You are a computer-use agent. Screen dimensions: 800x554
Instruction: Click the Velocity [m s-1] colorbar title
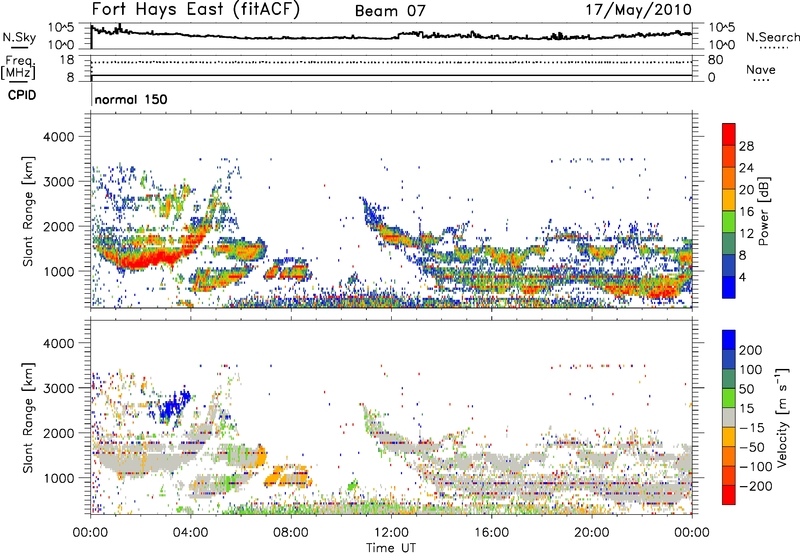pyautogui.click(x=782, y=417)
